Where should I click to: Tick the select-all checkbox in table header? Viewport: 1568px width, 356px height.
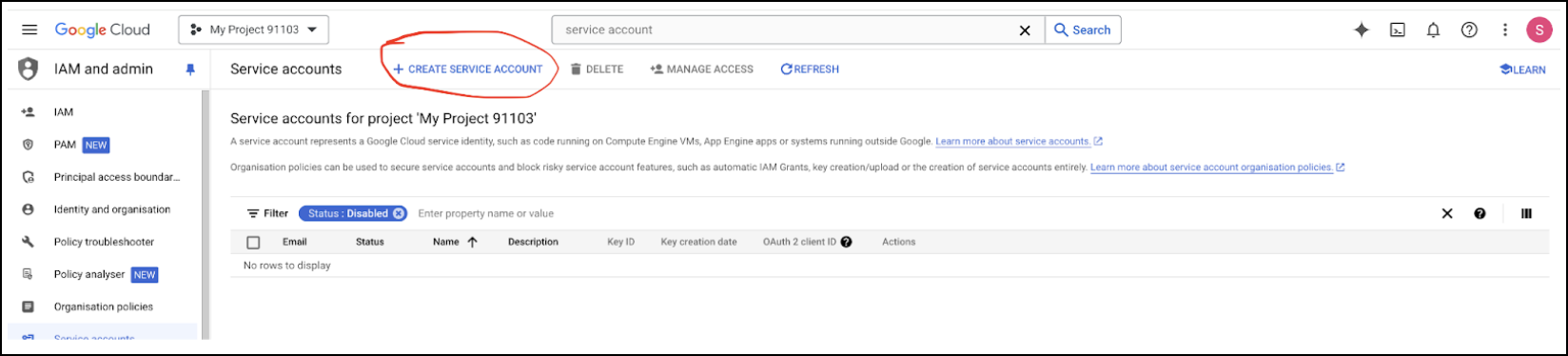pos(253,243)
